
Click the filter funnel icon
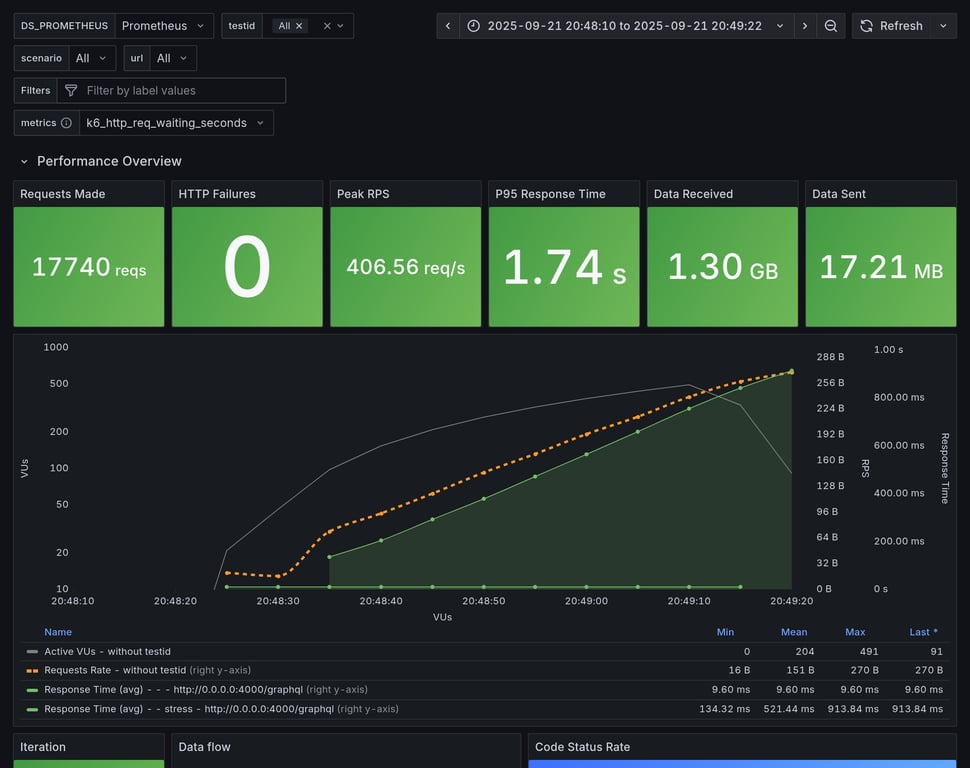click(x=71, y=91)
